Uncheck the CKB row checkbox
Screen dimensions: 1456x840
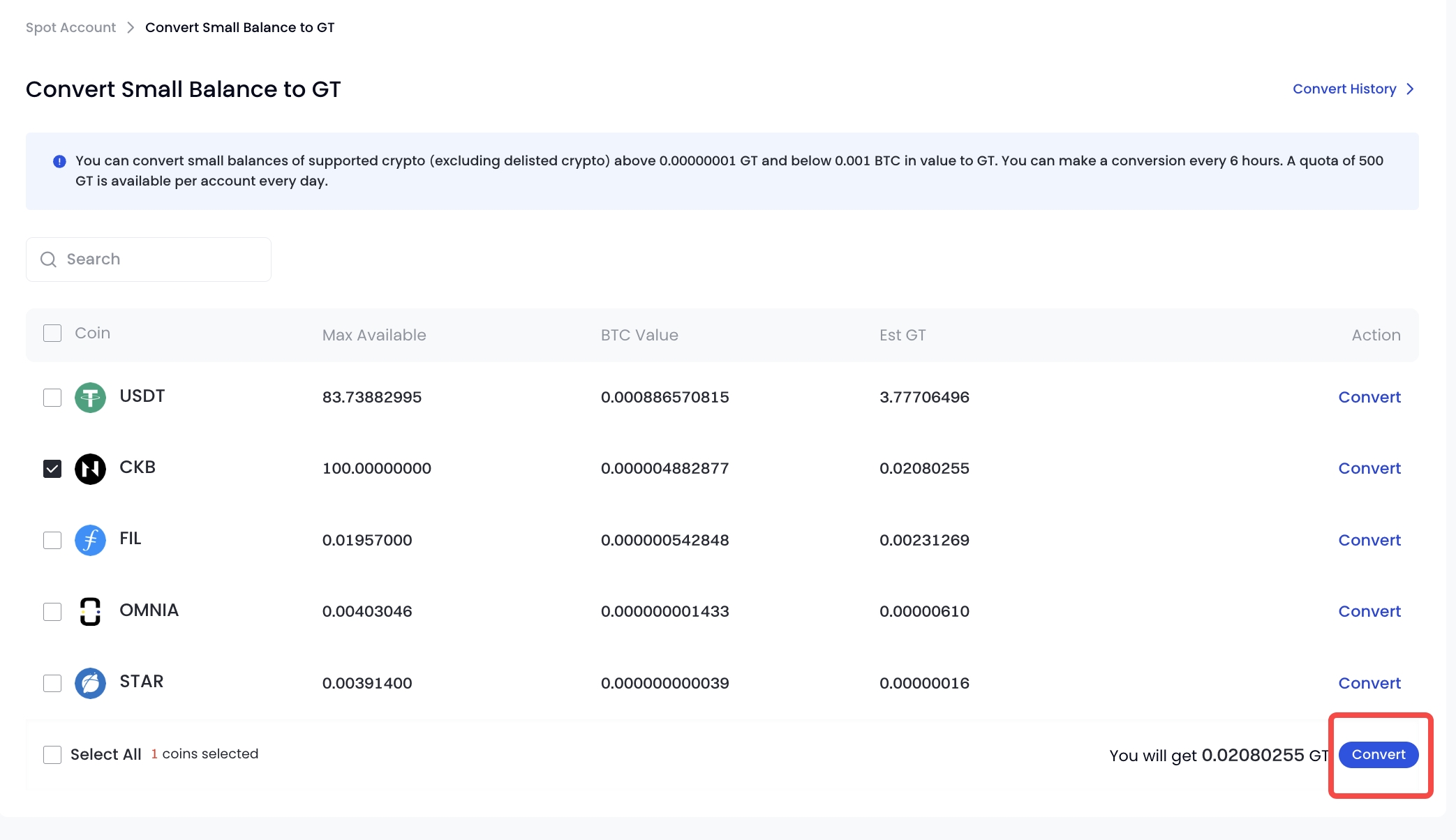(x=52, y=469)
